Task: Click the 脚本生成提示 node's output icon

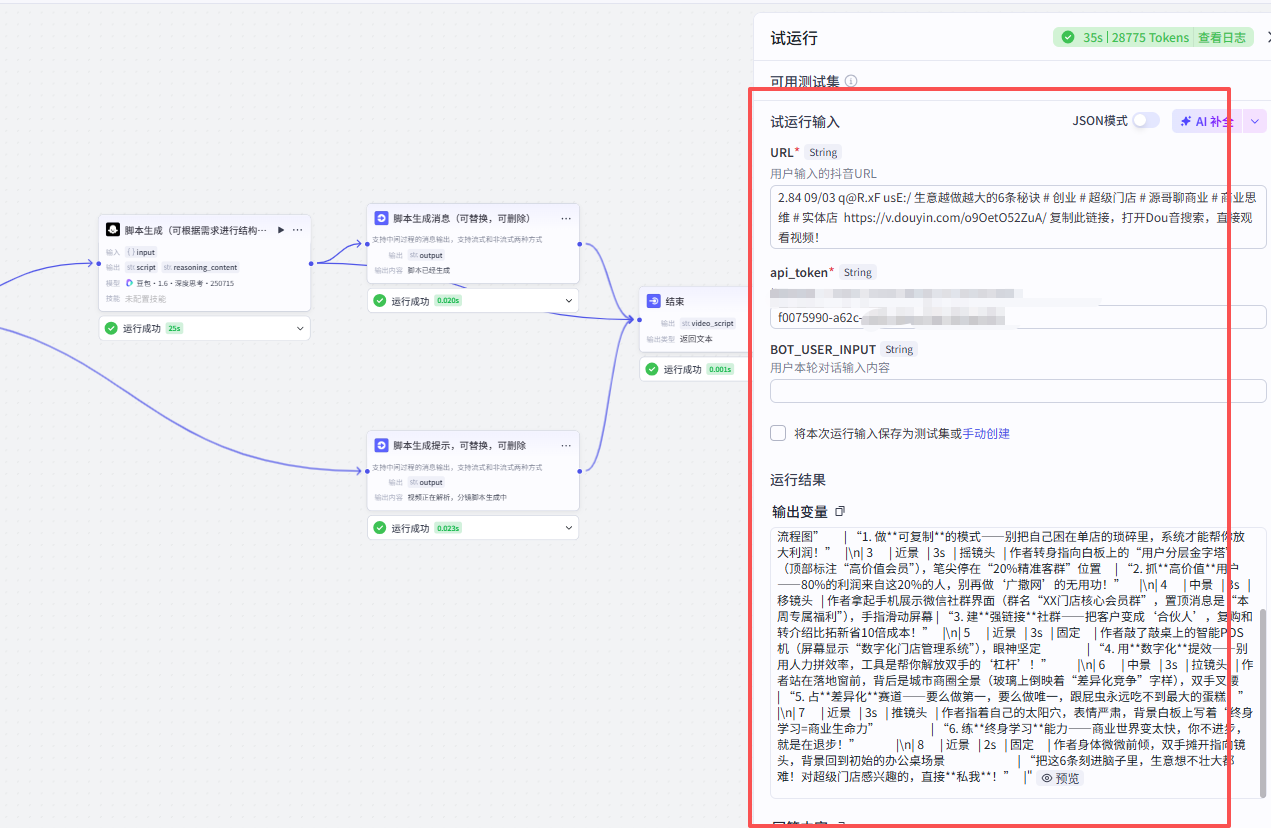Action: tap(381, 445)
